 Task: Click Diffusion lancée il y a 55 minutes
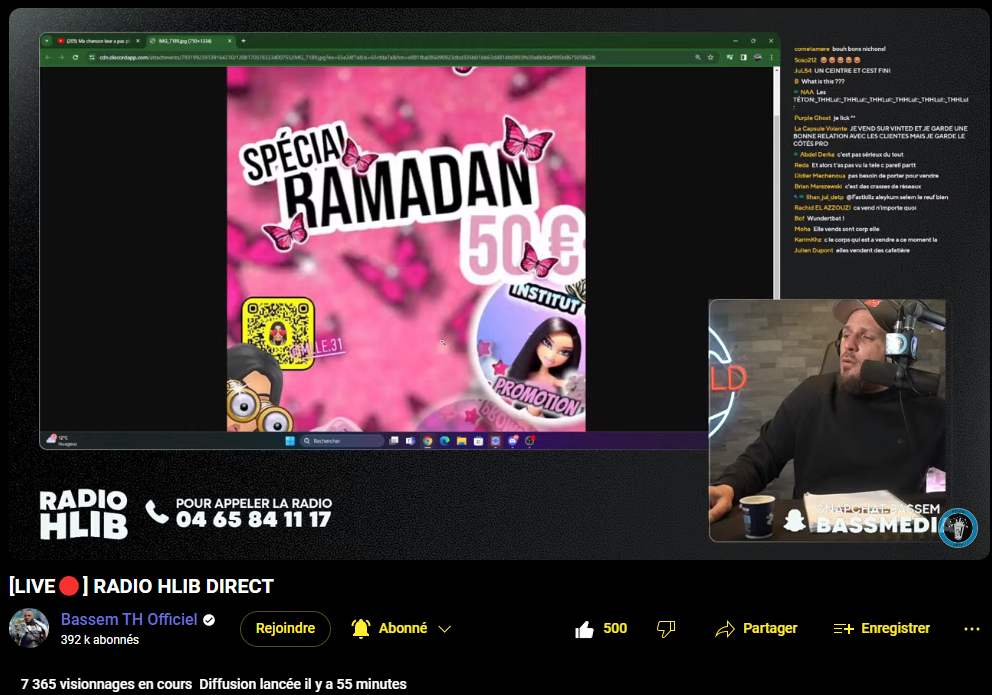point(303,684)
